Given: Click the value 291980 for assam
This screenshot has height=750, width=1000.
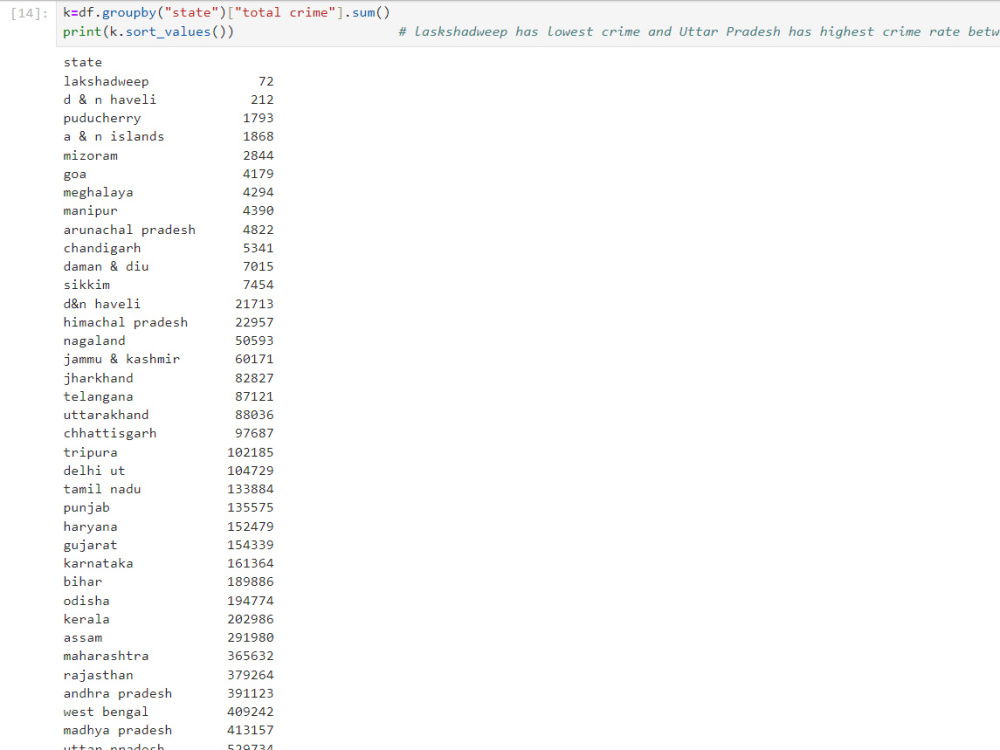Looking at the screenshot, I should click(x=251, y=638).
